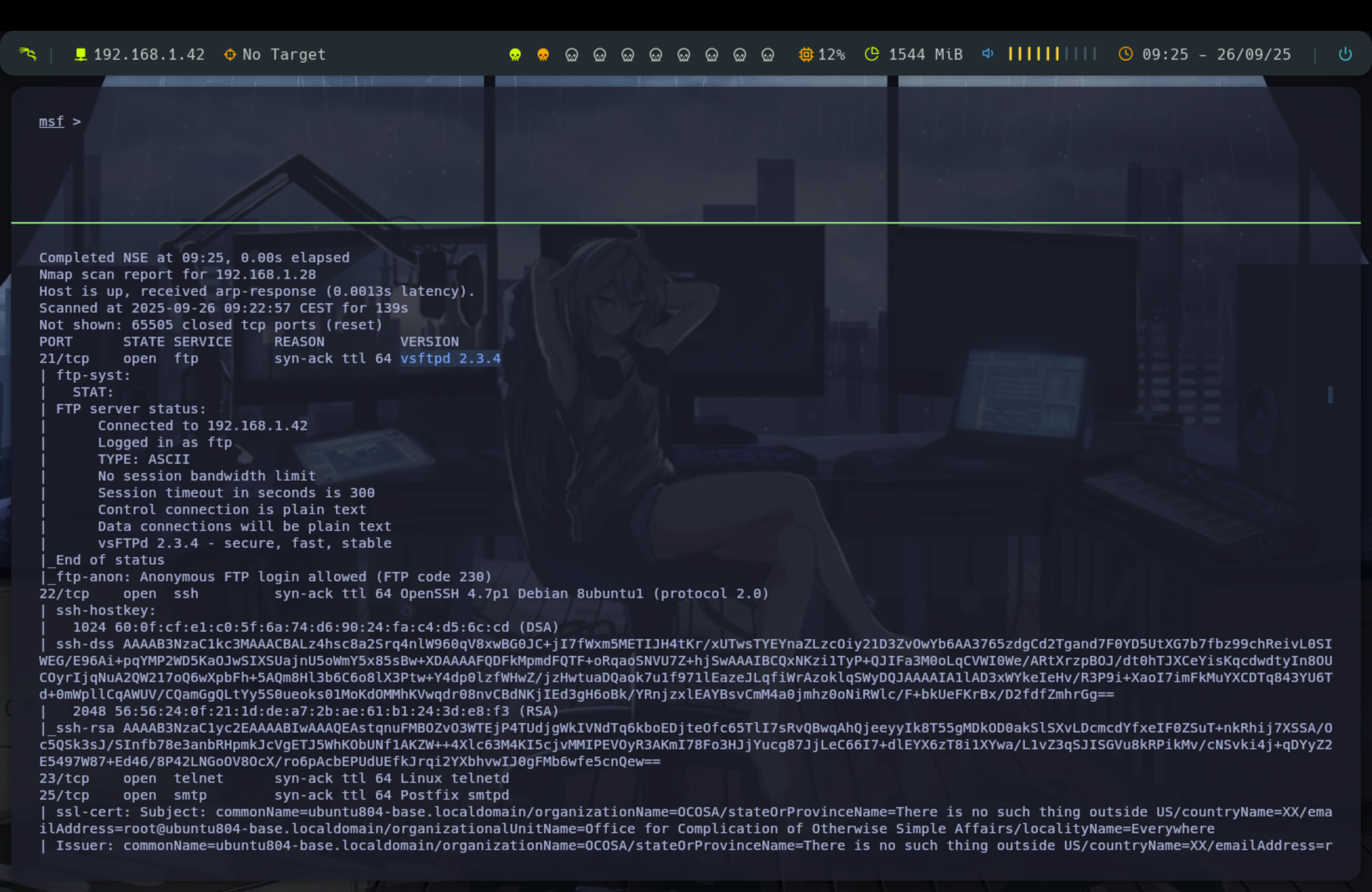1372x892 pixels.
Task: Click the volume level bar
Action: pyautogui.click(x=1051, y=54)
